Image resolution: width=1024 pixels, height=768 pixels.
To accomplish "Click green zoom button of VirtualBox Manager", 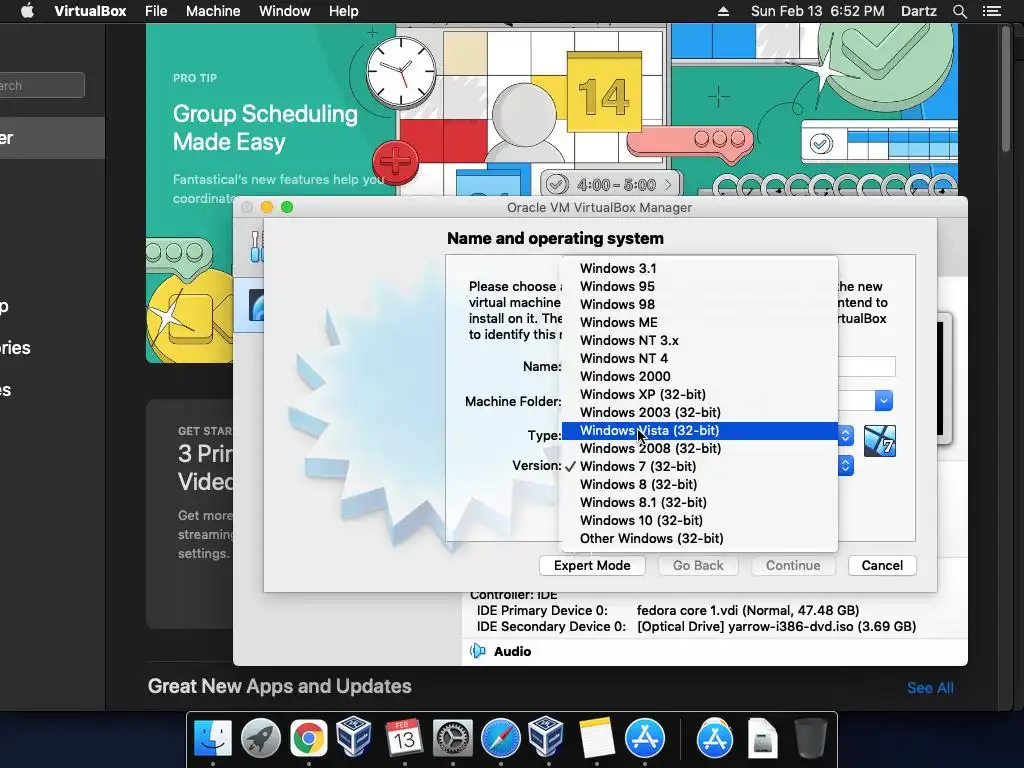I will (287, 207).
